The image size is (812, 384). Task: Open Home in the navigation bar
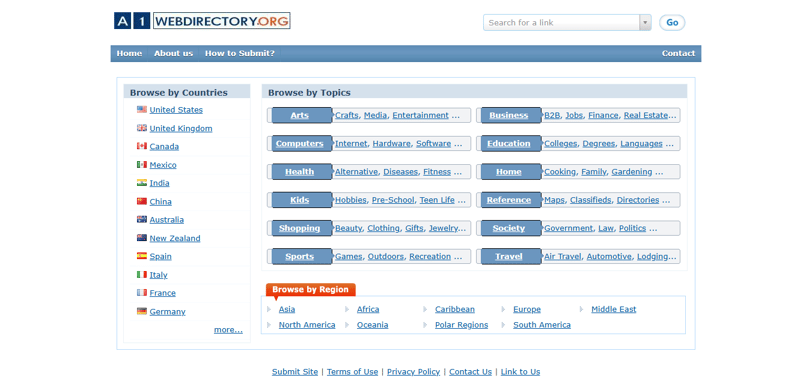point(129,53)
